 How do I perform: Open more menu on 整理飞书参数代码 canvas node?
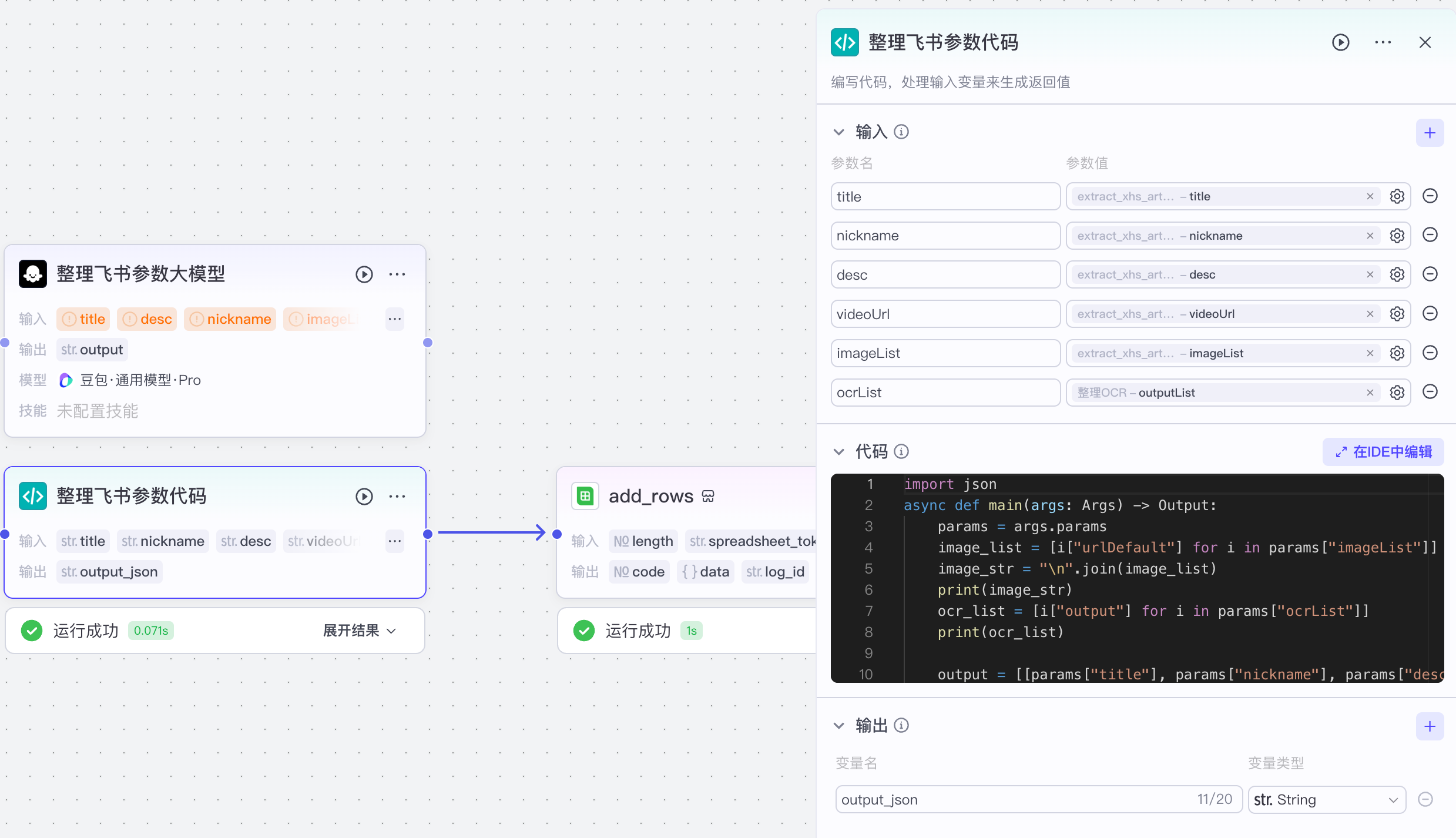point(397,497)
